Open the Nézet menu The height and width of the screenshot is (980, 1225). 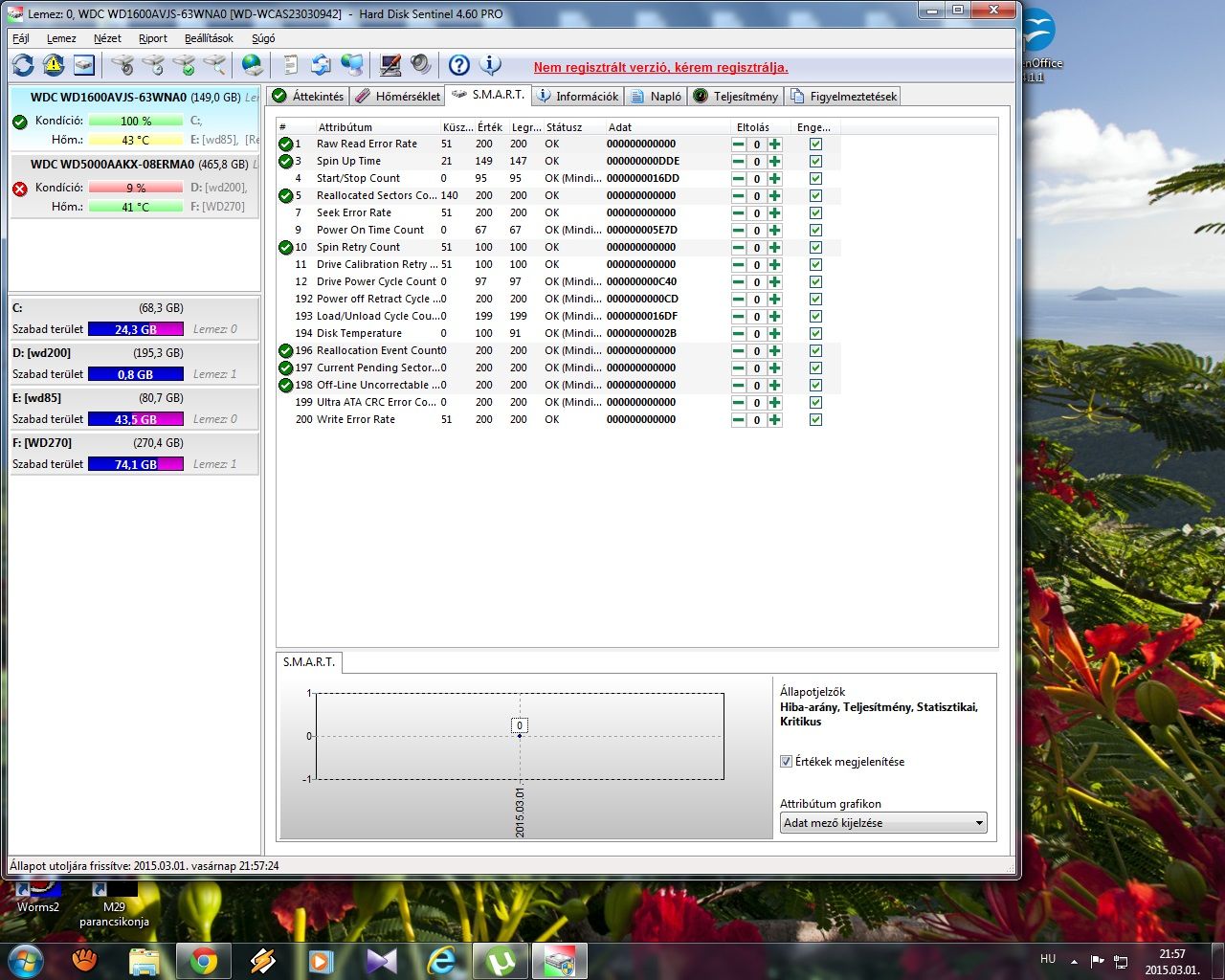coord(107,38)
